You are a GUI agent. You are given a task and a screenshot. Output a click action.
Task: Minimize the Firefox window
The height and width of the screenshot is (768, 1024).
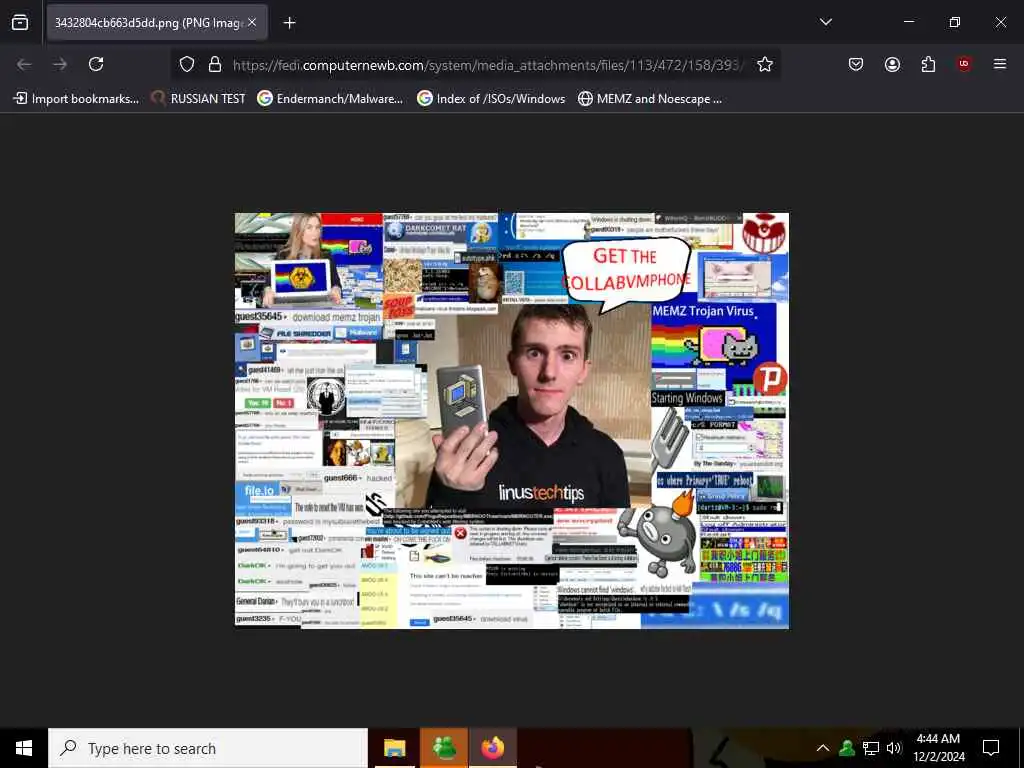[x=908, y=22]
